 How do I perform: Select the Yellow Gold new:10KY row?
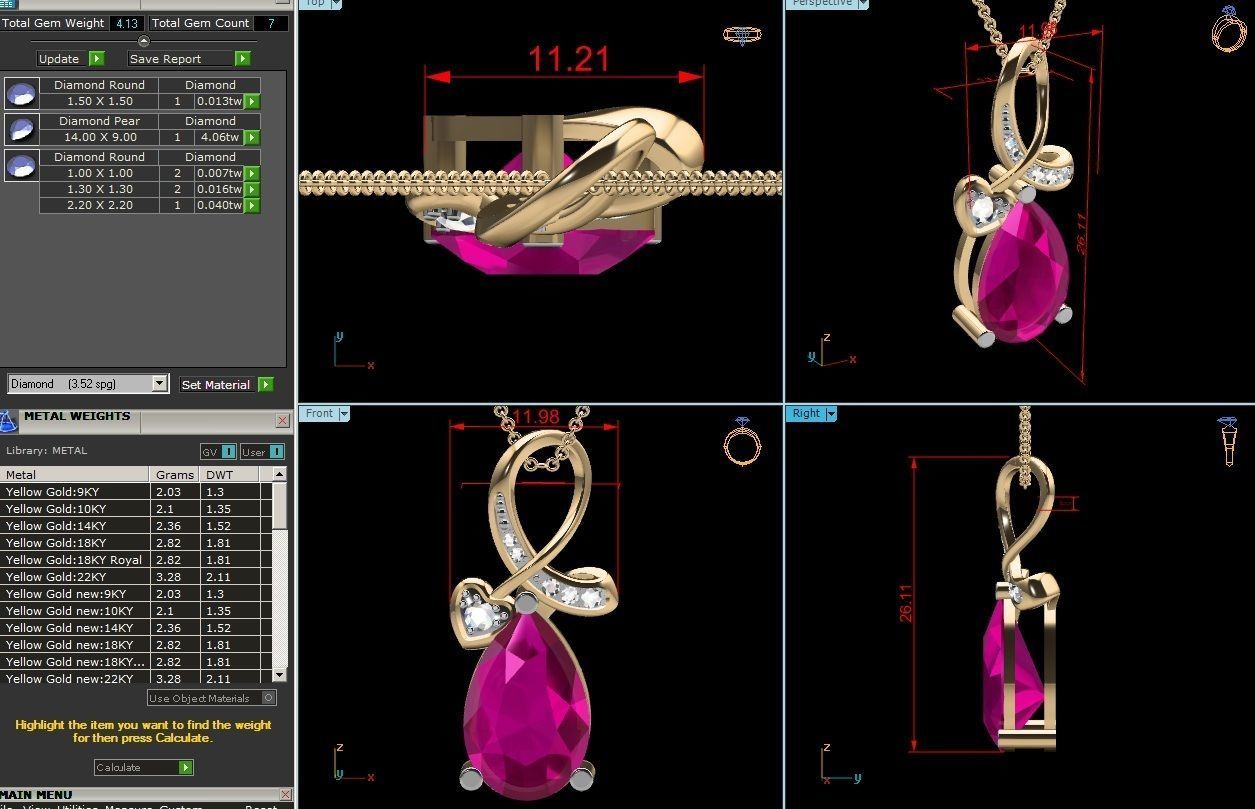click(135, 611)
